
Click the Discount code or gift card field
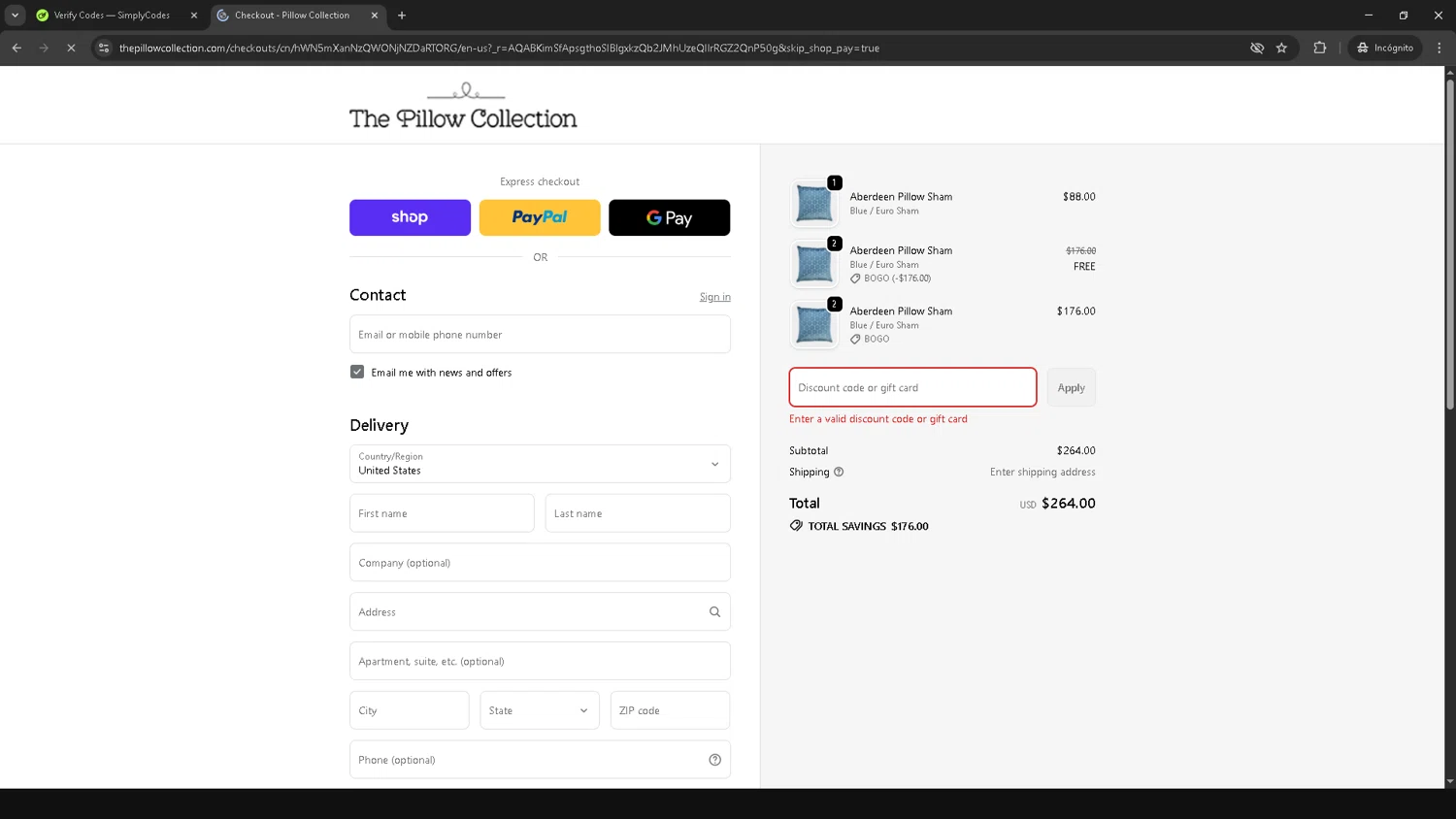click(912, 387)
